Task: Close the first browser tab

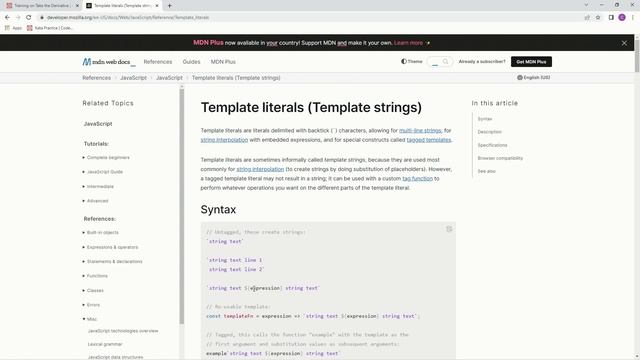Action: [x=77, y=6]
